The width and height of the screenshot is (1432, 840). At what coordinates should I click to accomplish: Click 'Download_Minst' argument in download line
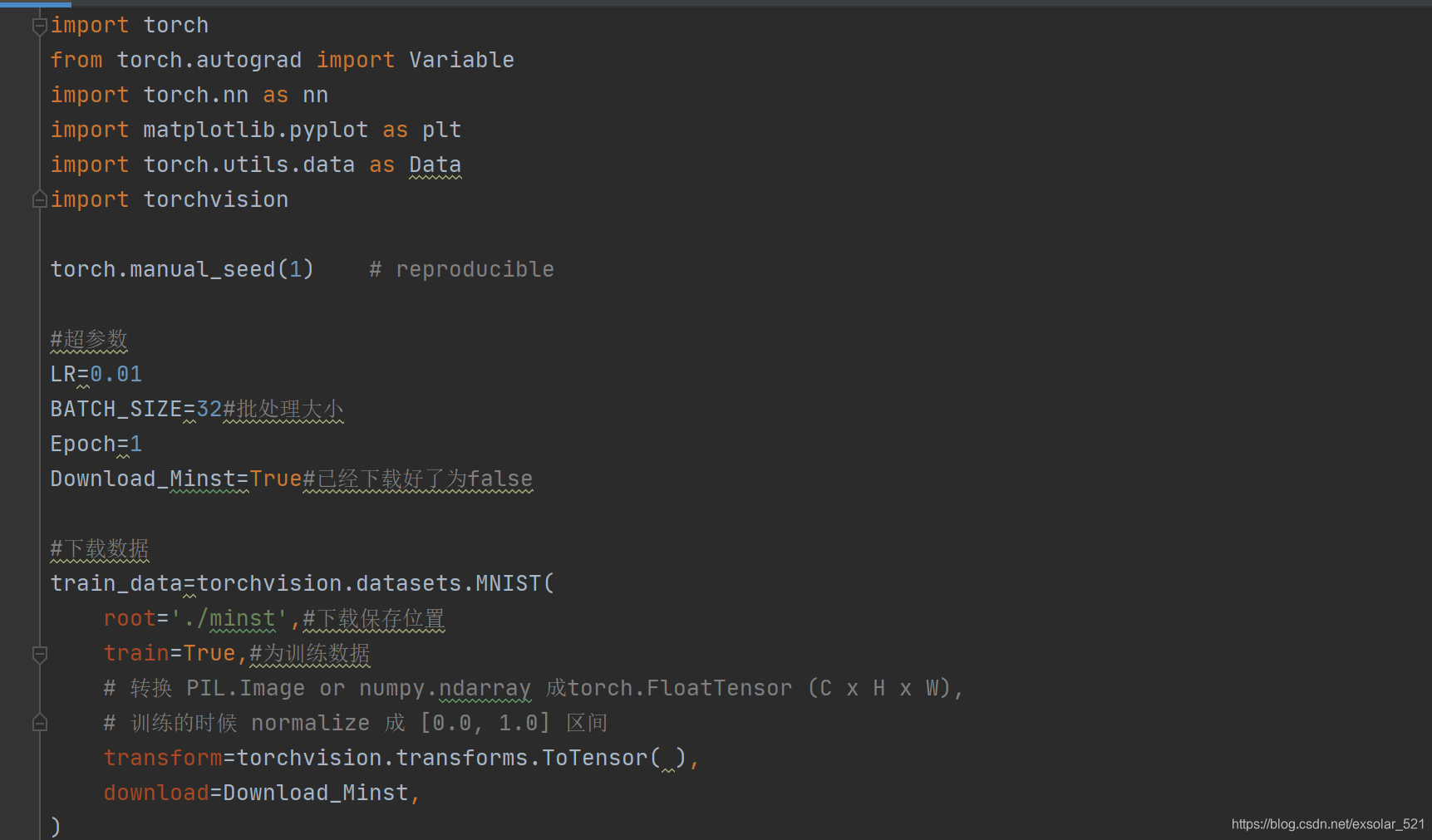(316, 793)
